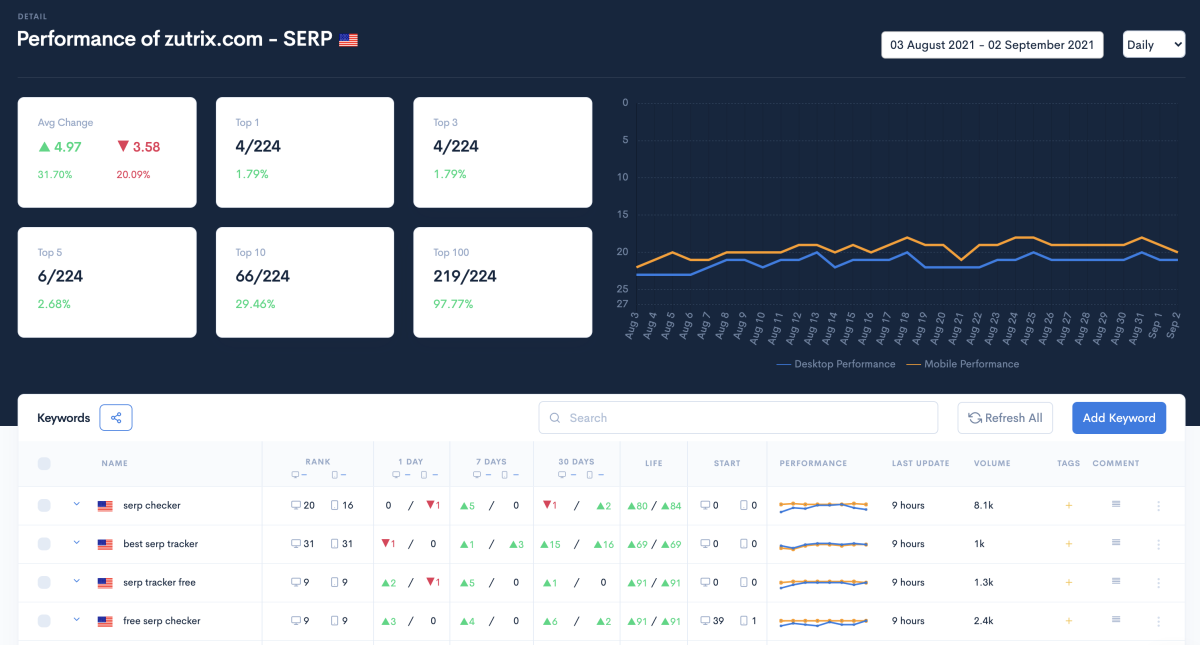The width and height of the screenshot is (1200, 645).
Task: Click the mobile icon in the 7 Days column header
Action: [x=504, y=473]
